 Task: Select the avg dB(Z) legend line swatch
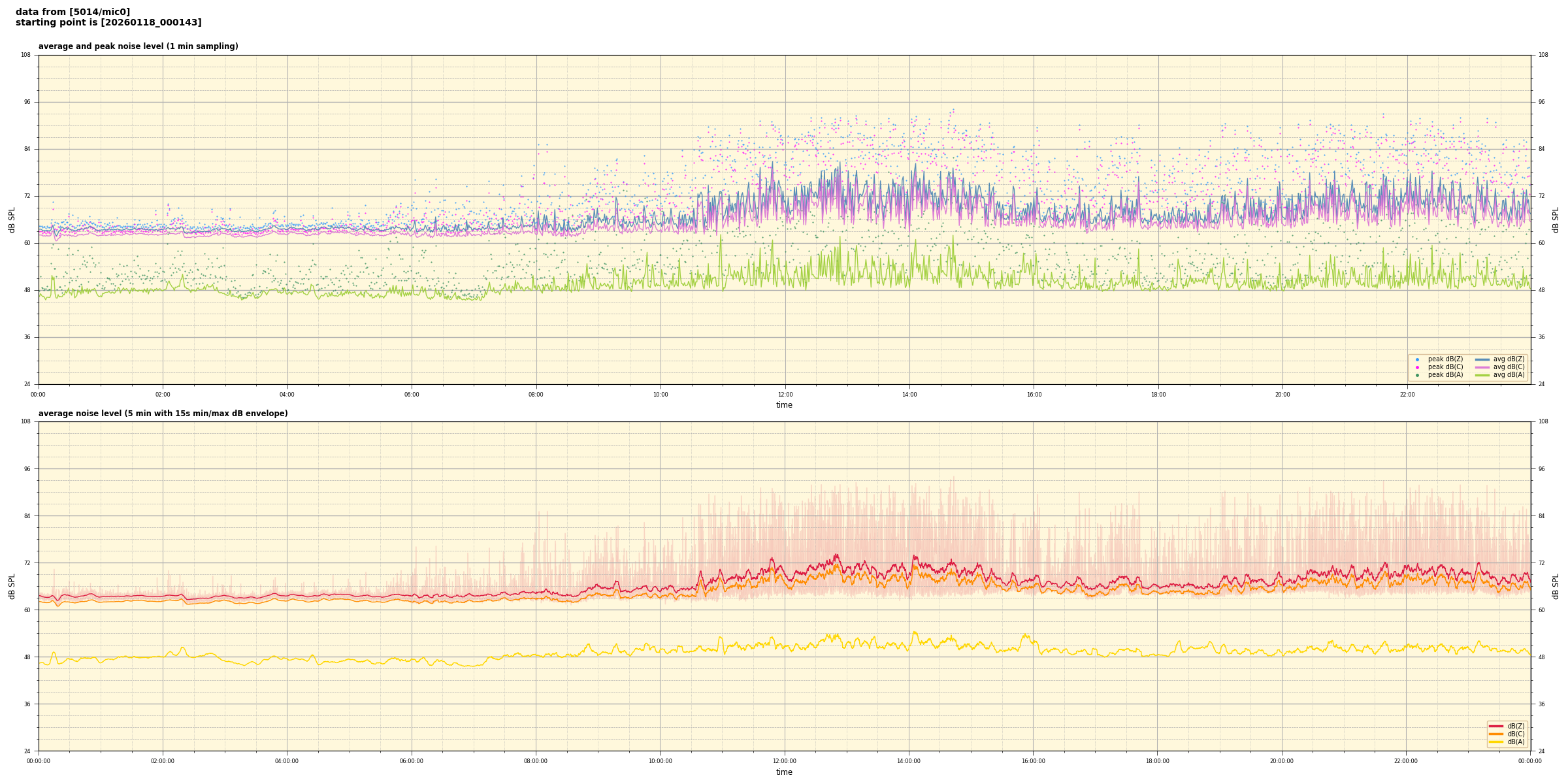point(1482,359)
